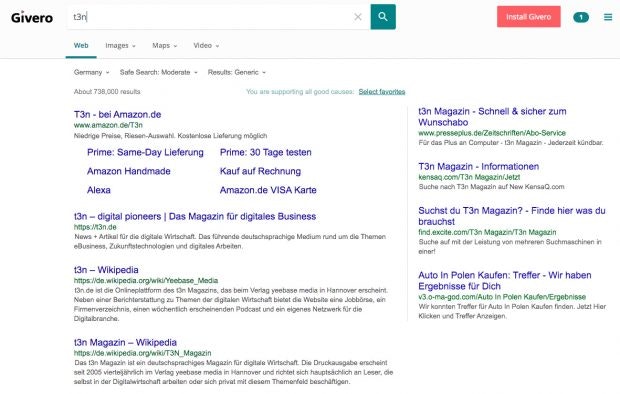The image size is (620, 394).
Task: Open T3n - bei Amazon.de result
Action: tap(117, 115)
